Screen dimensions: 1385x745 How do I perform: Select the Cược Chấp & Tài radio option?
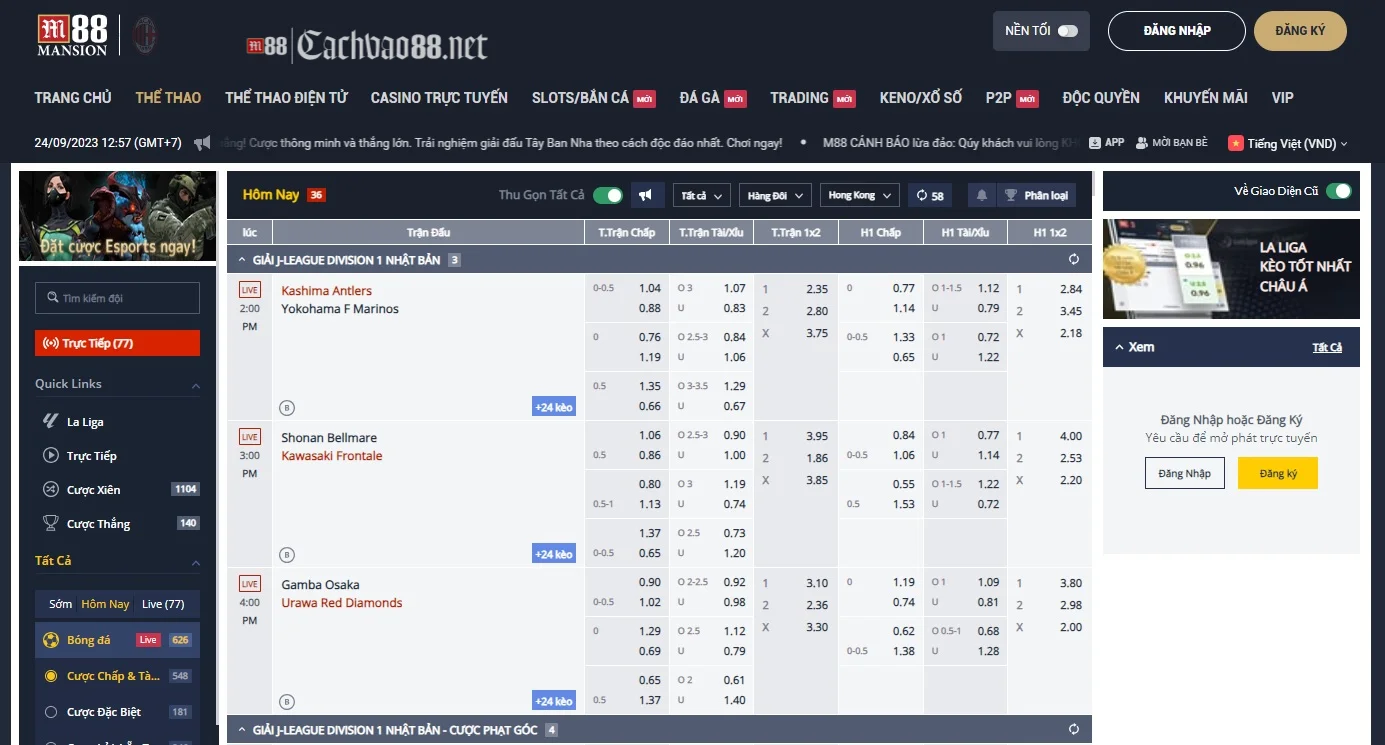point(51,676)
